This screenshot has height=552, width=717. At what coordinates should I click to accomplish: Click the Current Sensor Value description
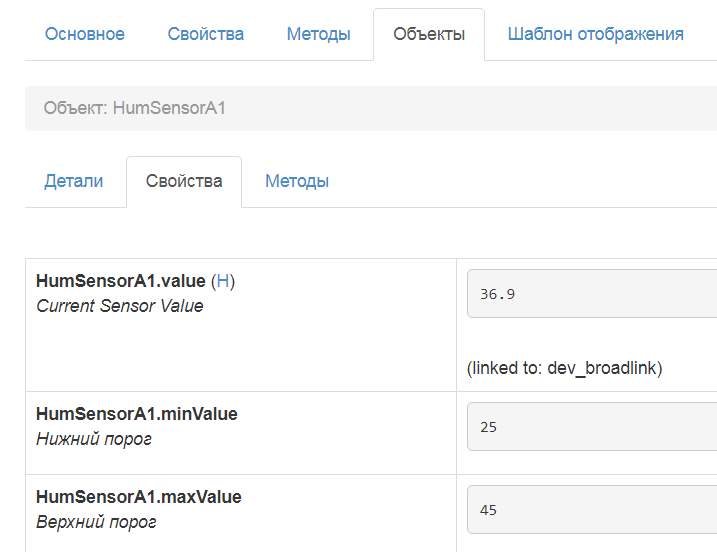119,306
